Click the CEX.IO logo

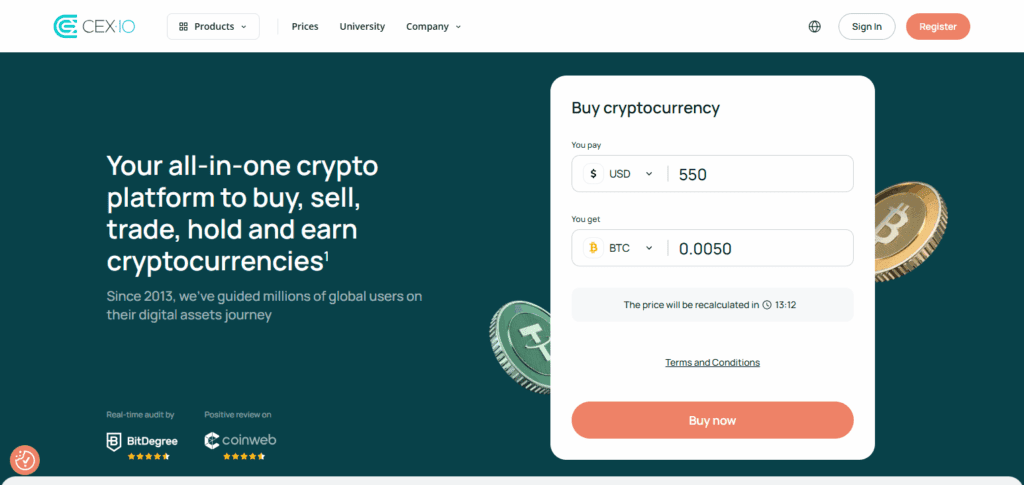93,26
